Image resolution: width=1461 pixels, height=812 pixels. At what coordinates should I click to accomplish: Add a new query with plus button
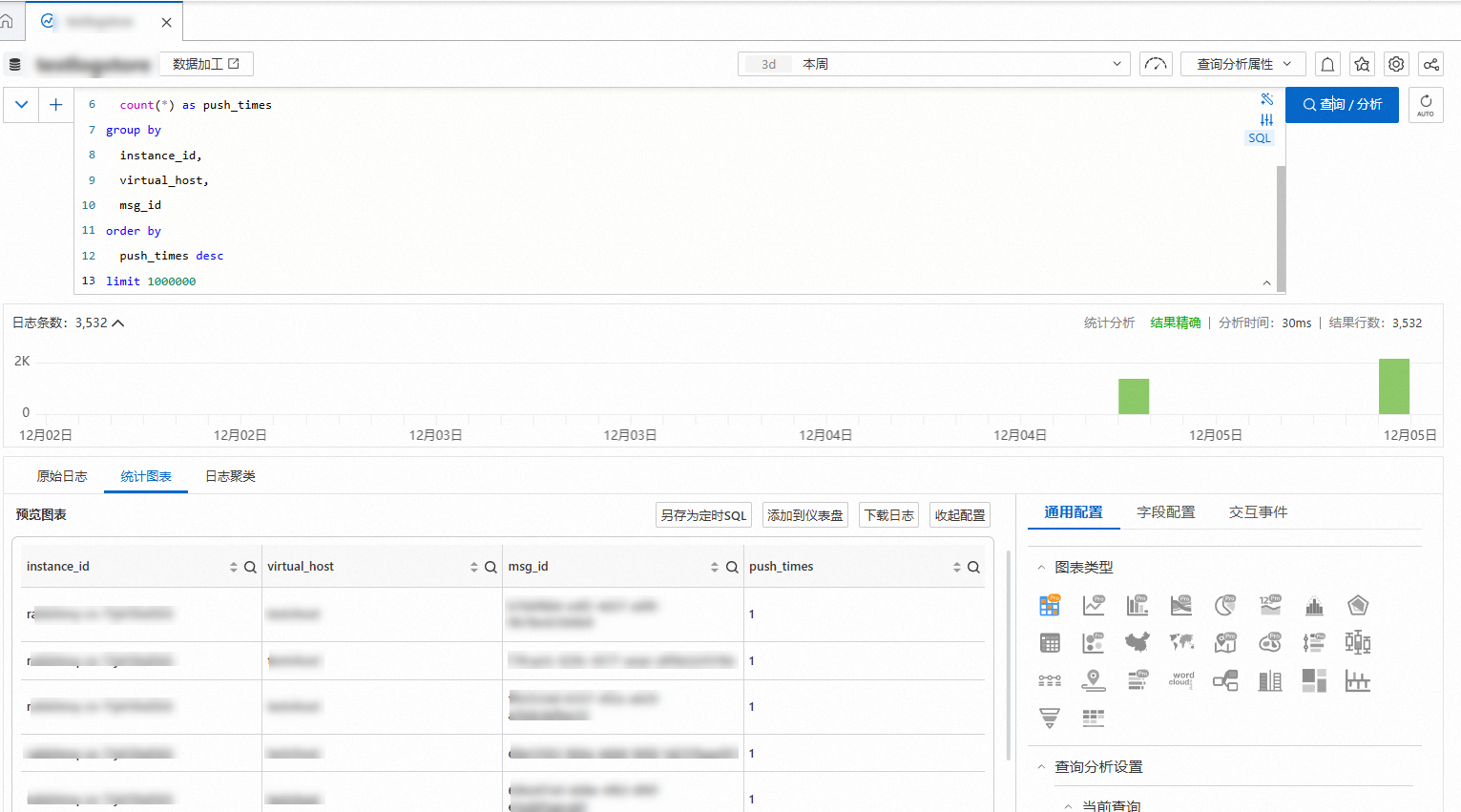click(x=56, y=105)
